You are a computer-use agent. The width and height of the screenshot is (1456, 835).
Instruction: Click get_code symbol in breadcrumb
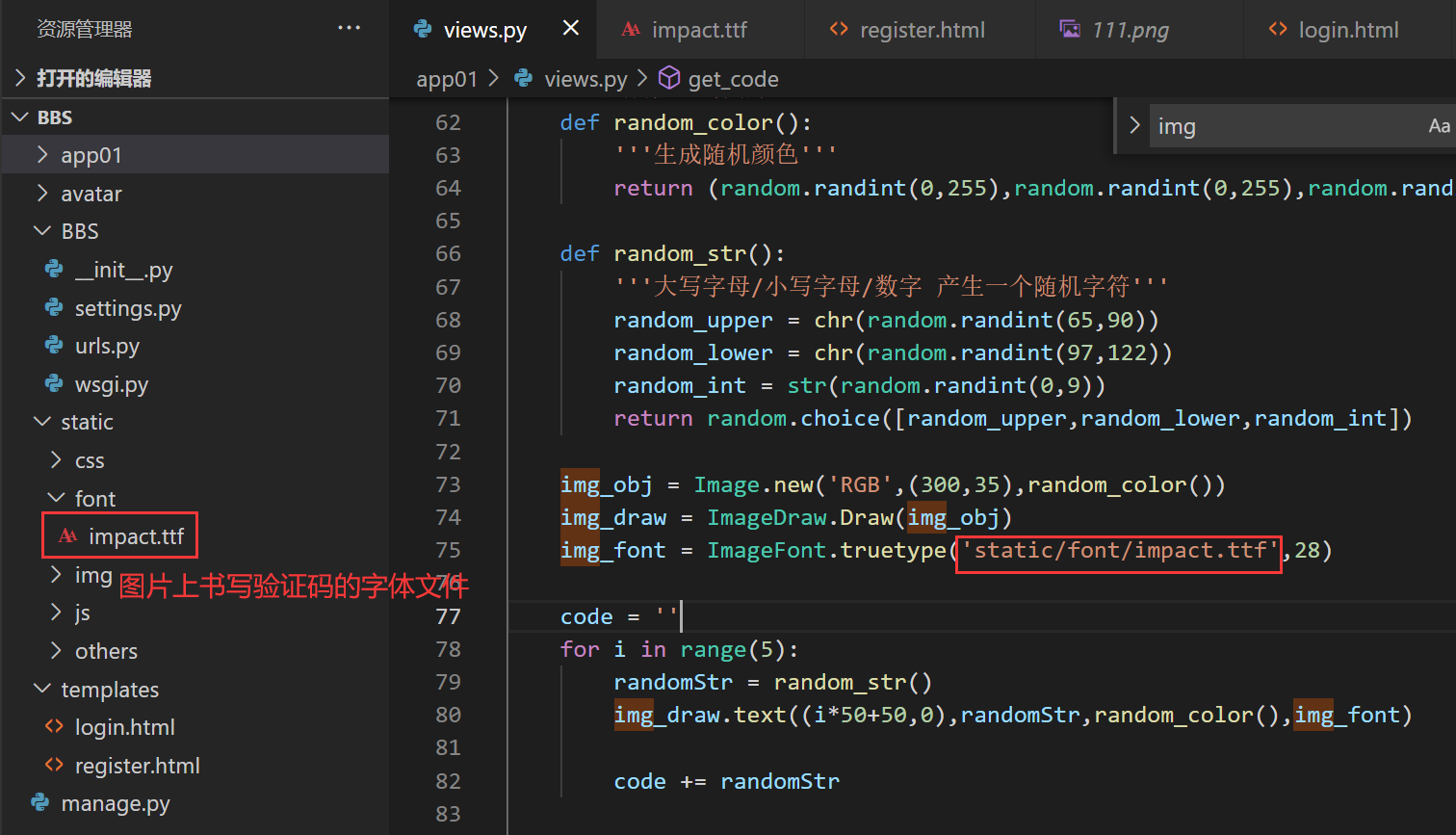pos(733,79)
